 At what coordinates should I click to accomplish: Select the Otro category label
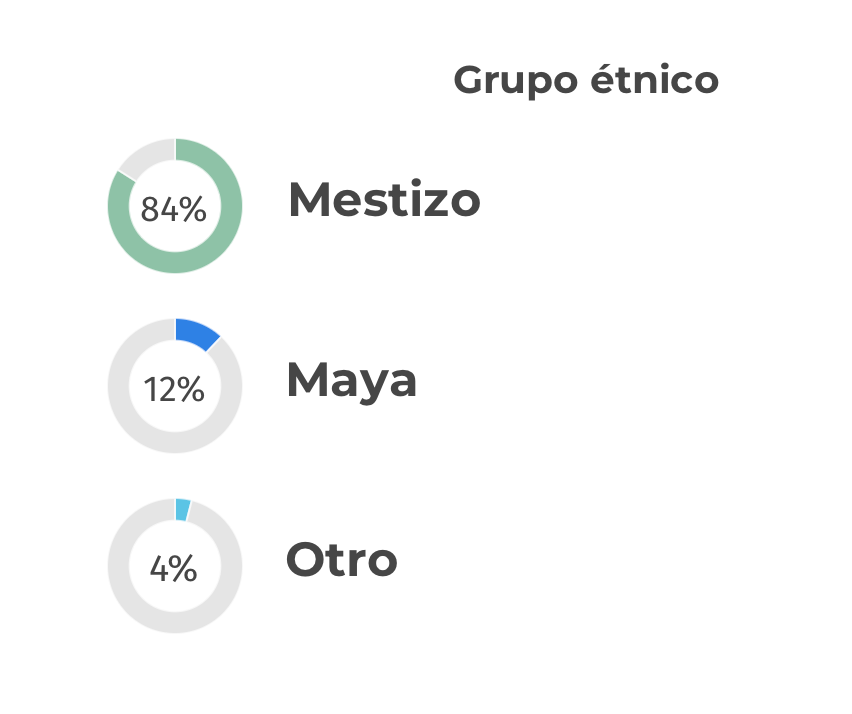coord(342,559)
